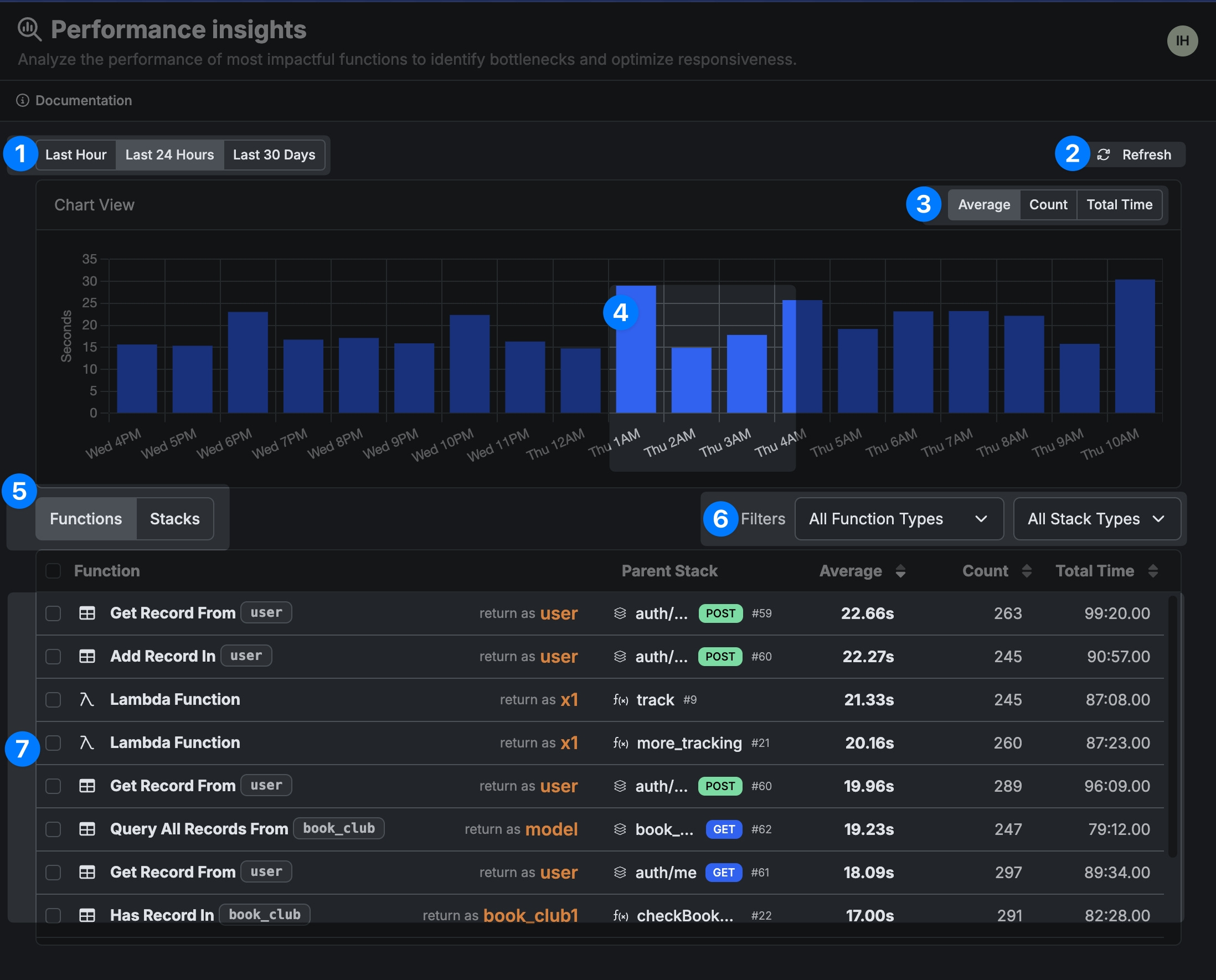This screenshot has height=980, width=1216.
Task: Check the first Get Record From row
Action: click(53, 613)
